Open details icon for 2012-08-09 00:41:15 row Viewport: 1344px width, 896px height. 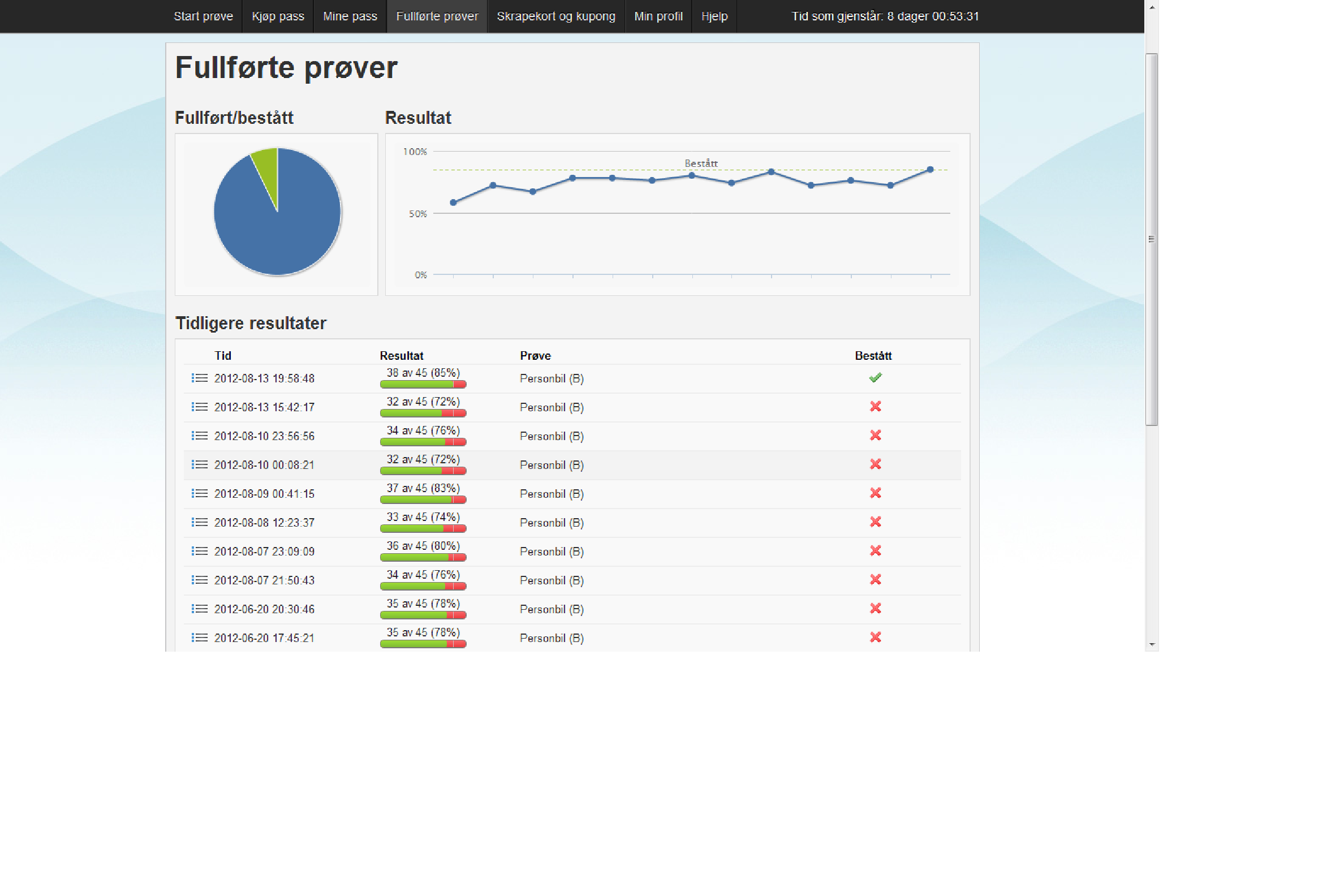click(200, 494)
